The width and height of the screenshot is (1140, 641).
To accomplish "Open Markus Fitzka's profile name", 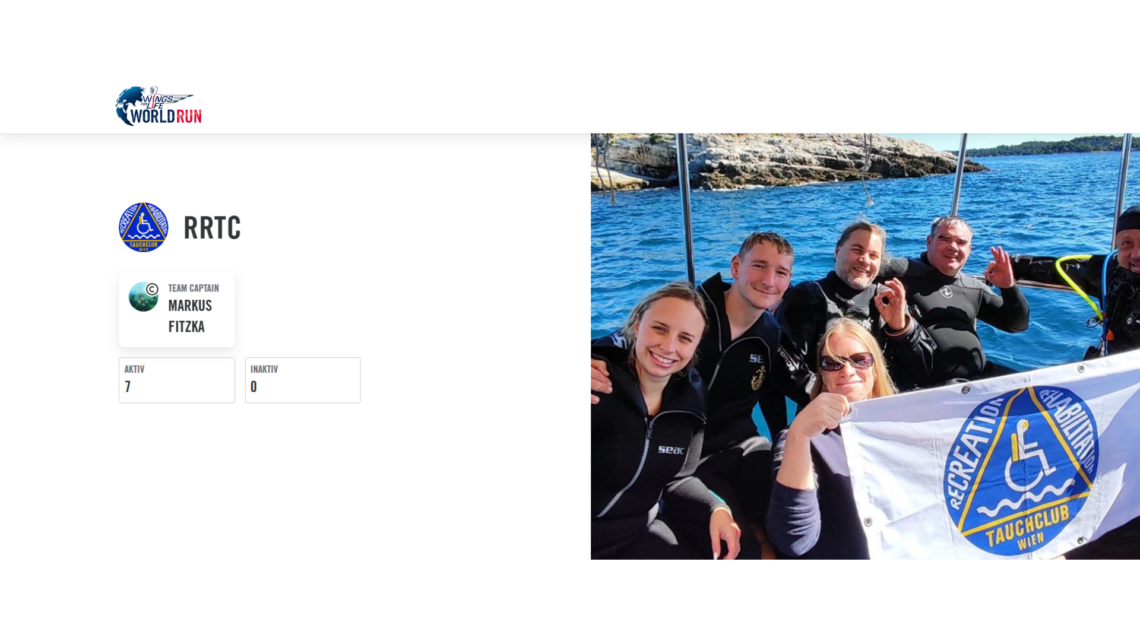I will click(x=190, y=316).
